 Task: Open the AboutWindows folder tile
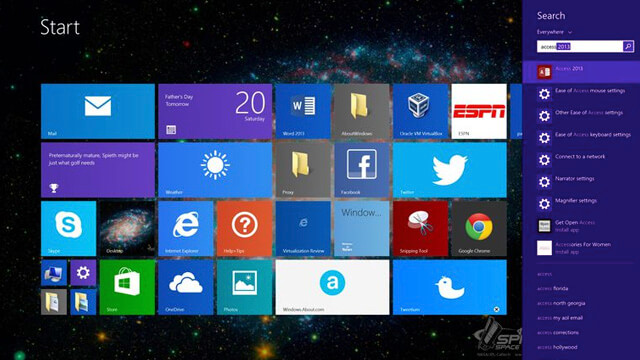pos(362,111)
